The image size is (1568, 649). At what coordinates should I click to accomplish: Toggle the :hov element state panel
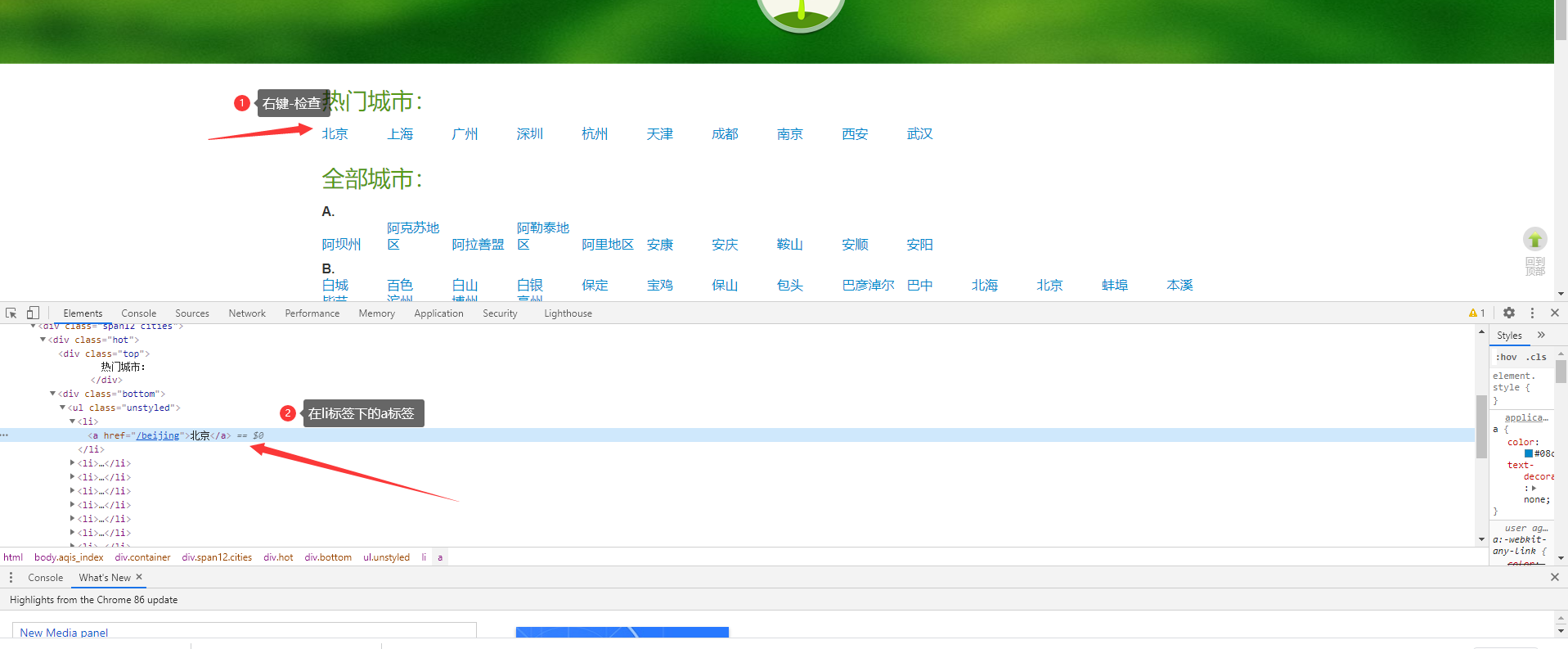[1506, 357]
